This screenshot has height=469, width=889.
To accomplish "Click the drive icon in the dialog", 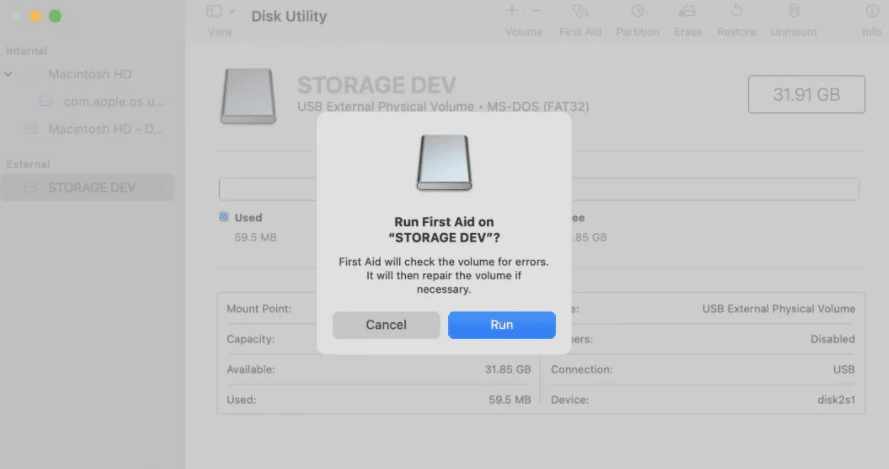I will tap(444, 163).
